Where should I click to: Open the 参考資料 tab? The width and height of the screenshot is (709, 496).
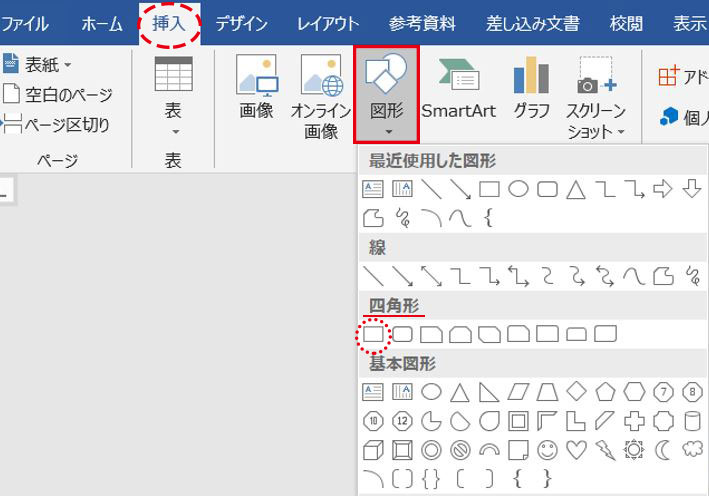click(422, 24)
